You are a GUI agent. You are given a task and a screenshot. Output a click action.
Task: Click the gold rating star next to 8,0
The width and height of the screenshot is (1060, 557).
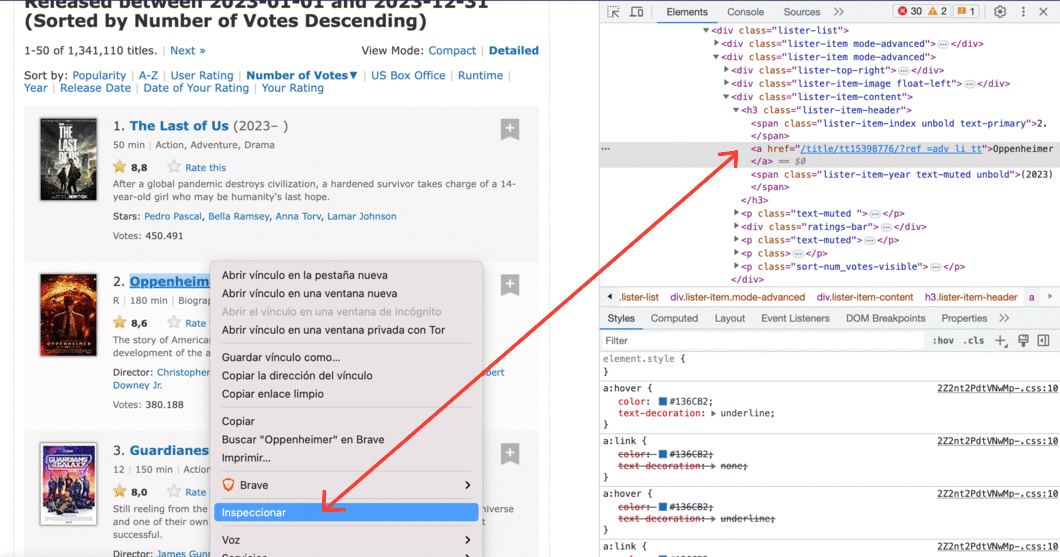coord(120,491)
